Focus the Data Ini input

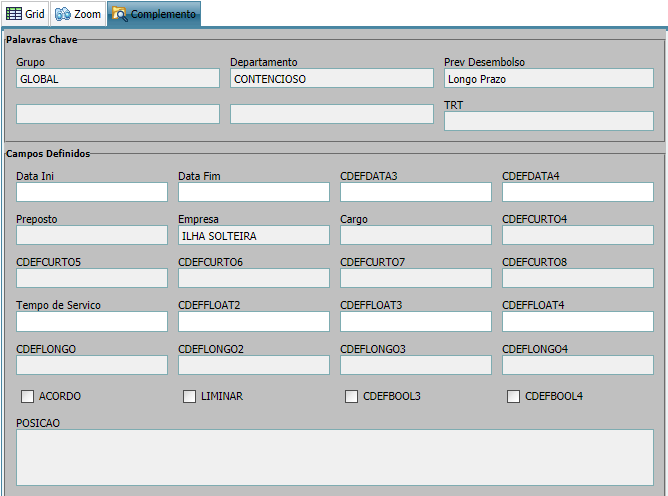(x=92, y=192)
